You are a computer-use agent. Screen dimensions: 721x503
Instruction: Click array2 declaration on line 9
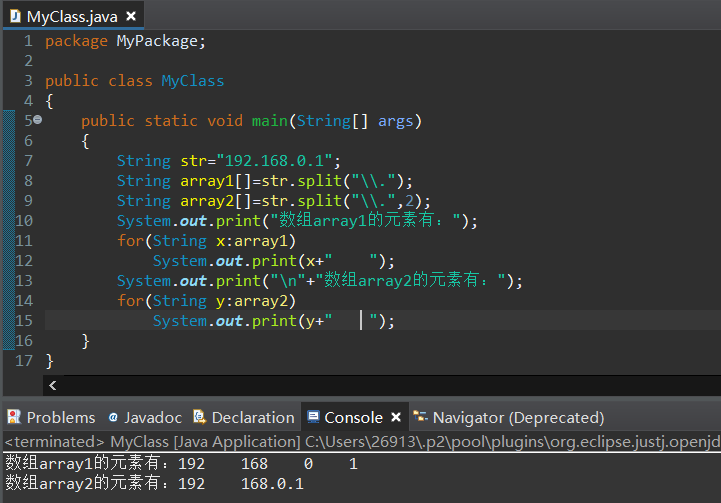tap(207, 201)
